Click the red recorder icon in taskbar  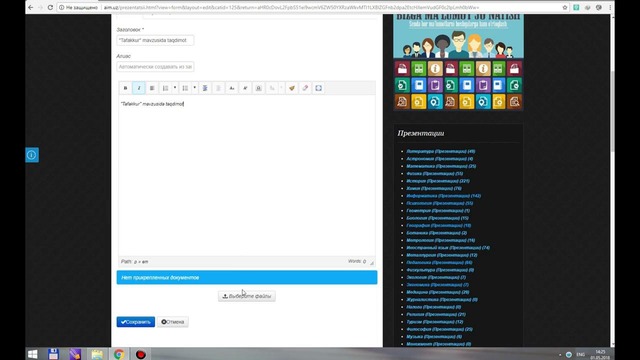(x=141, y=354)
